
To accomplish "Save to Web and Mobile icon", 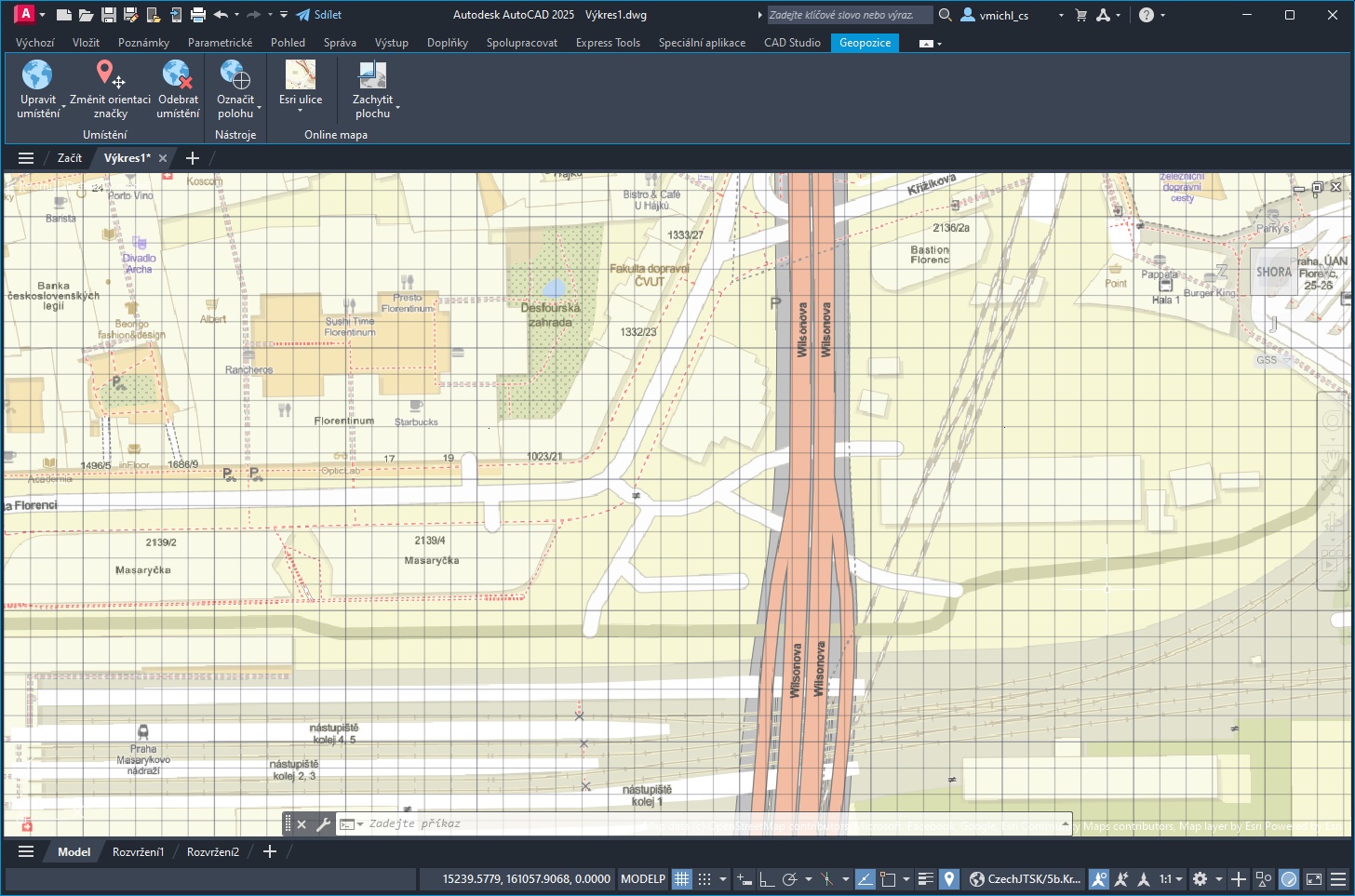I will (175, 15).
